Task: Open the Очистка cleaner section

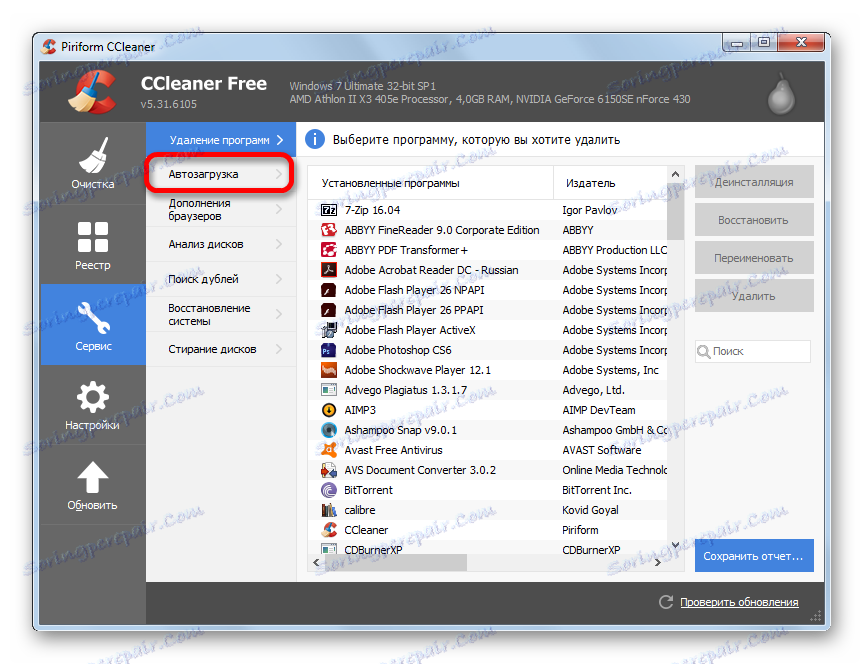Action: click(93, 164)
